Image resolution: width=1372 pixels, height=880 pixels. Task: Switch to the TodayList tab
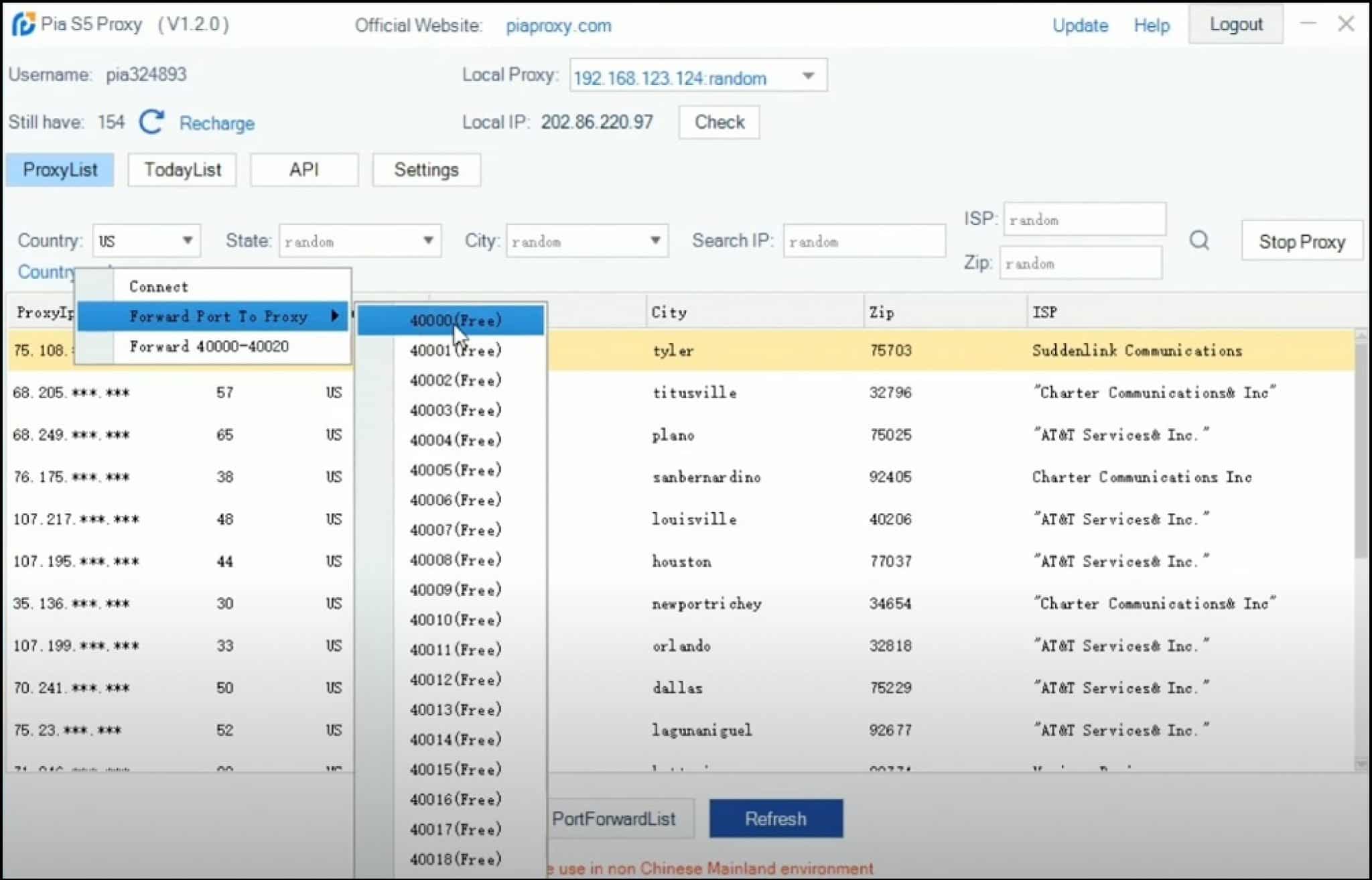coord(182,170)
